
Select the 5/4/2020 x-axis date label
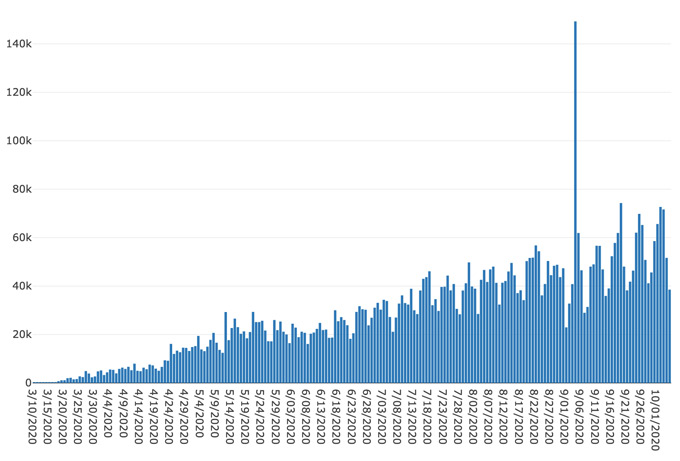point(199,413)
